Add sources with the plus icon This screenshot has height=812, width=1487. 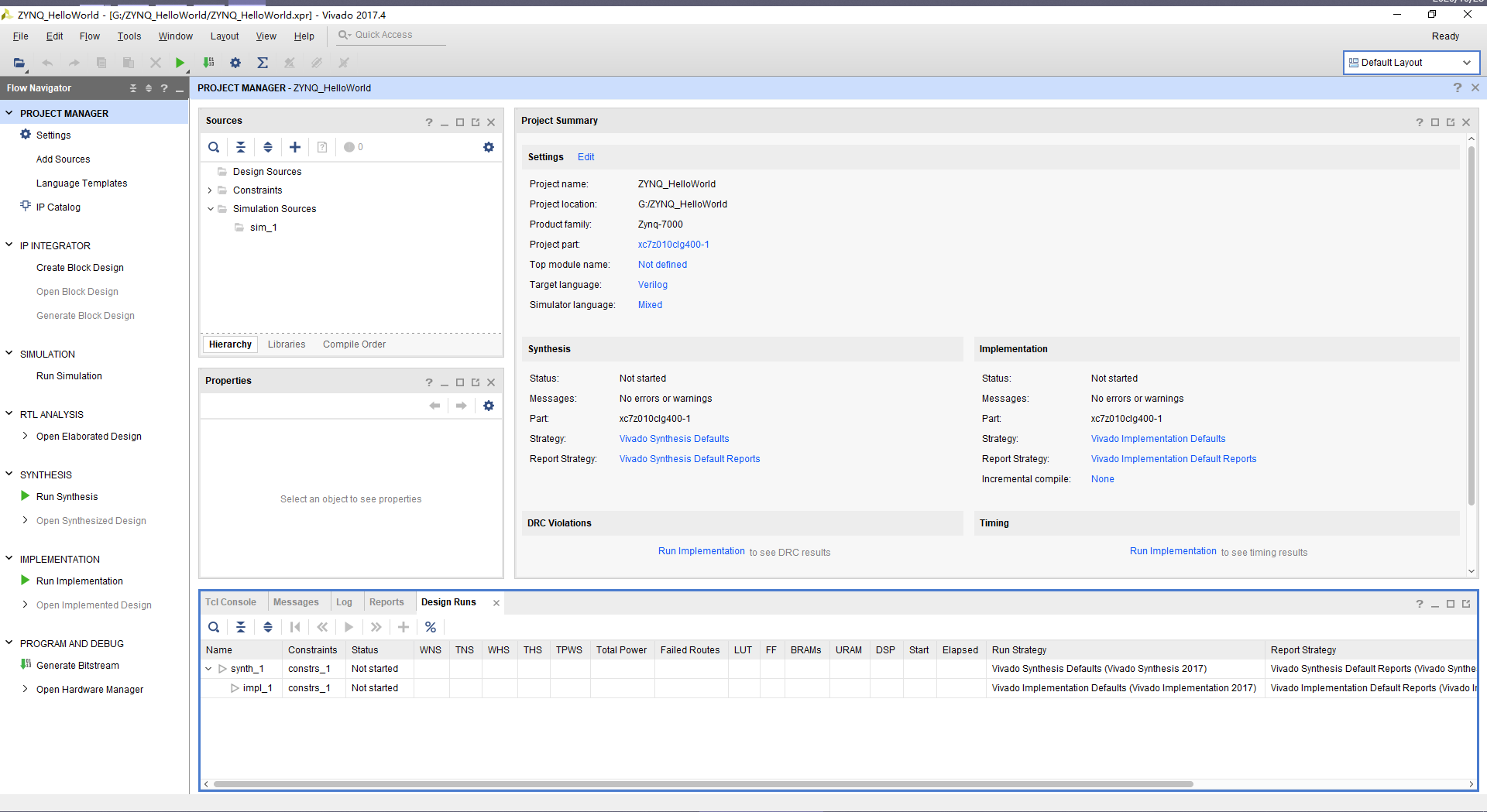pyautogui.click(x=295, y=147)
